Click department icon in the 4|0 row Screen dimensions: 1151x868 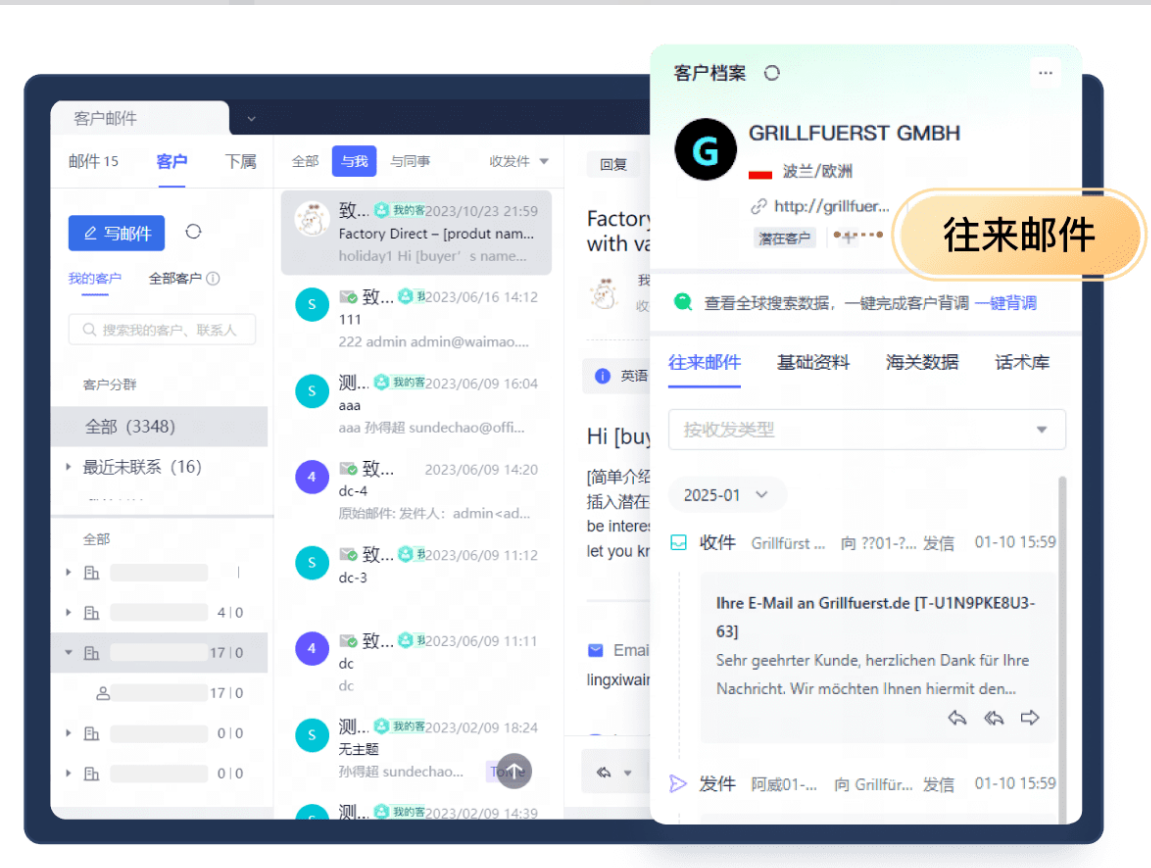(x=91, y=612)
